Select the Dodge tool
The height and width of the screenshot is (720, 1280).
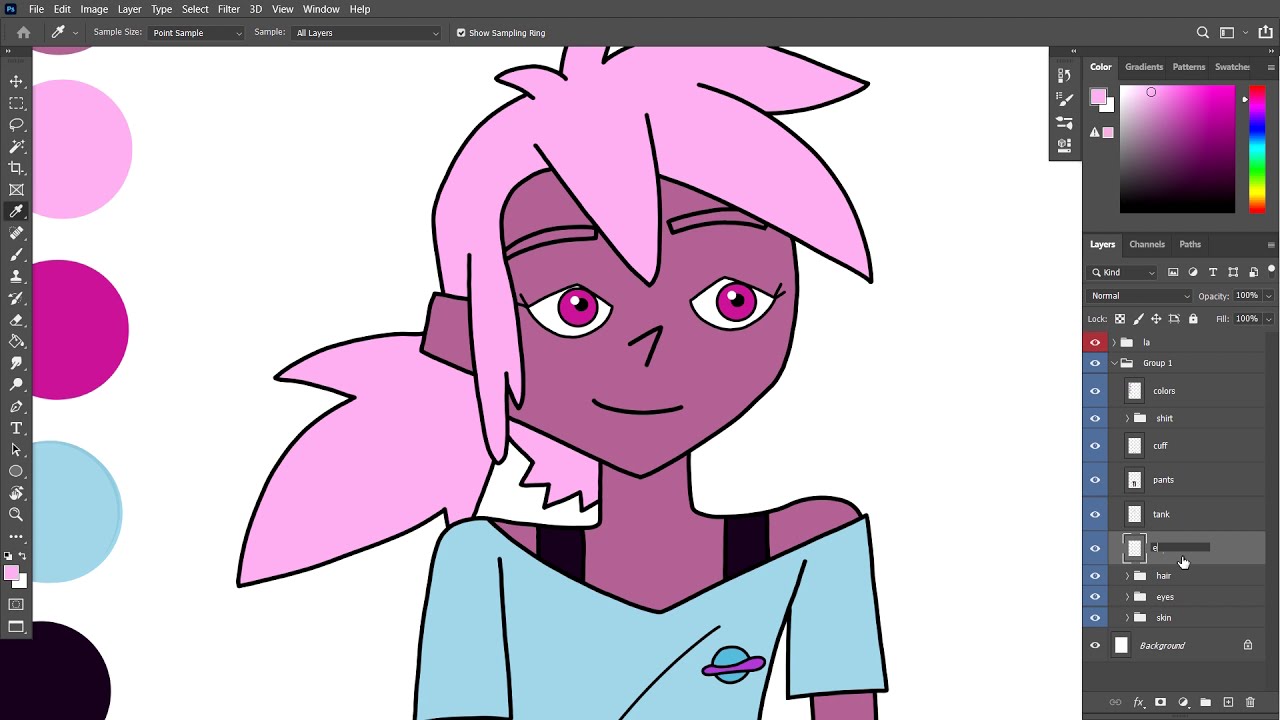pos(16,385)
